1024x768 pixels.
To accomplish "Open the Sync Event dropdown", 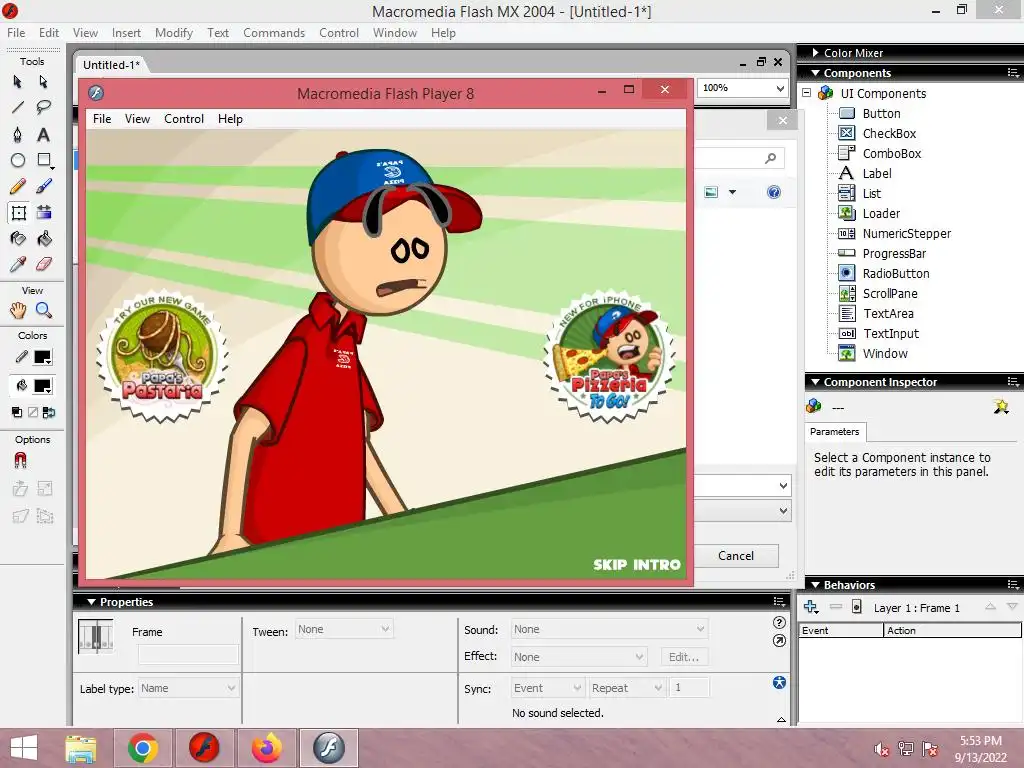I will 547,688.
